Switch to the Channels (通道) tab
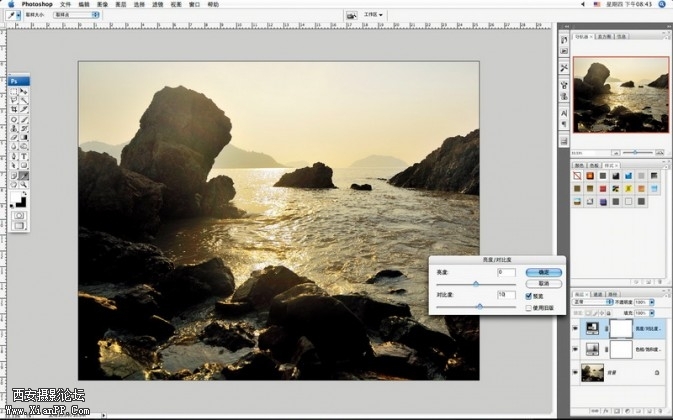Viewport: 673px width, 420px height. click(599, 294)
